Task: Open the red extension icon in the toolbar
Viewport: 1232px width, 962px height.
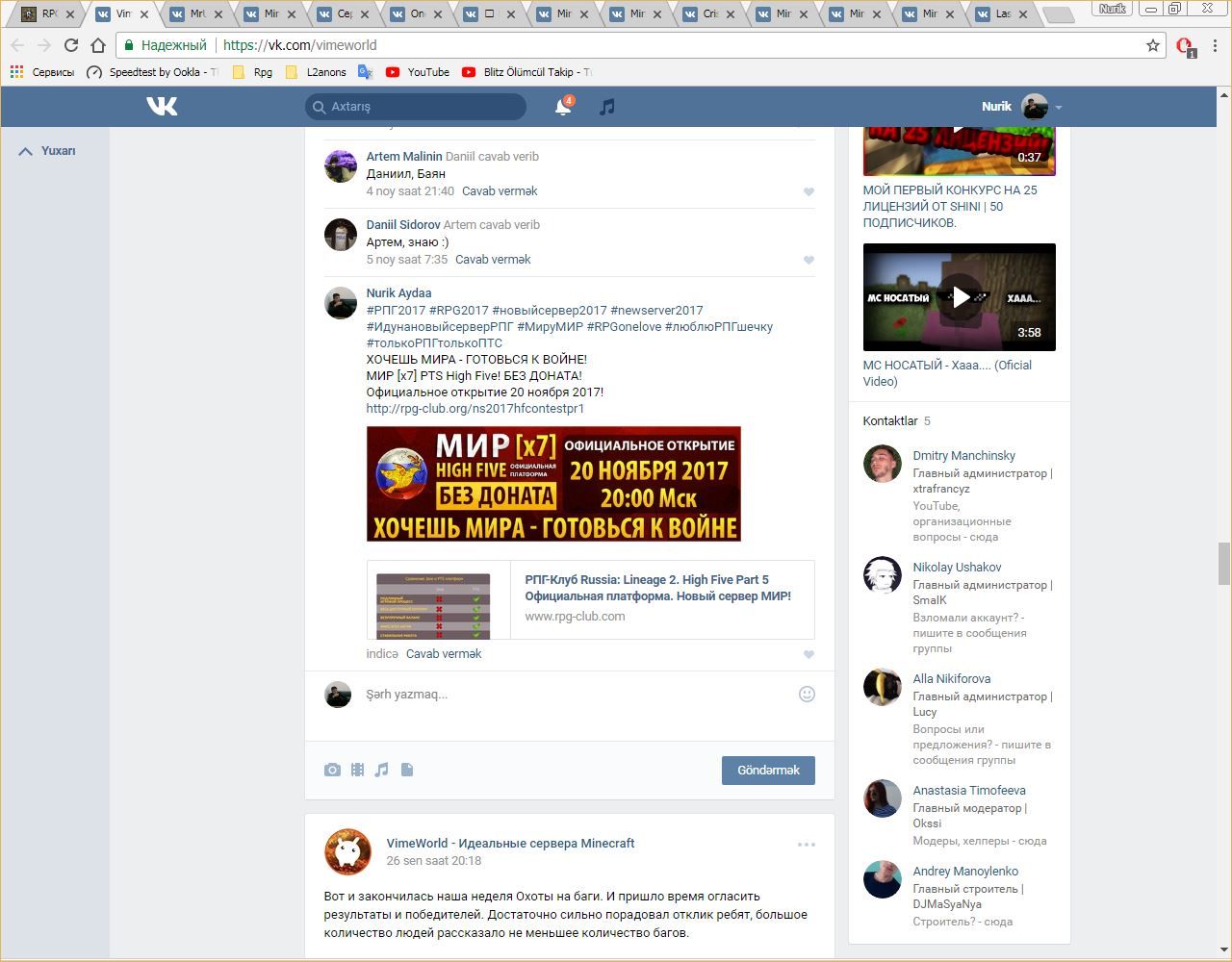Action: 1185,46
